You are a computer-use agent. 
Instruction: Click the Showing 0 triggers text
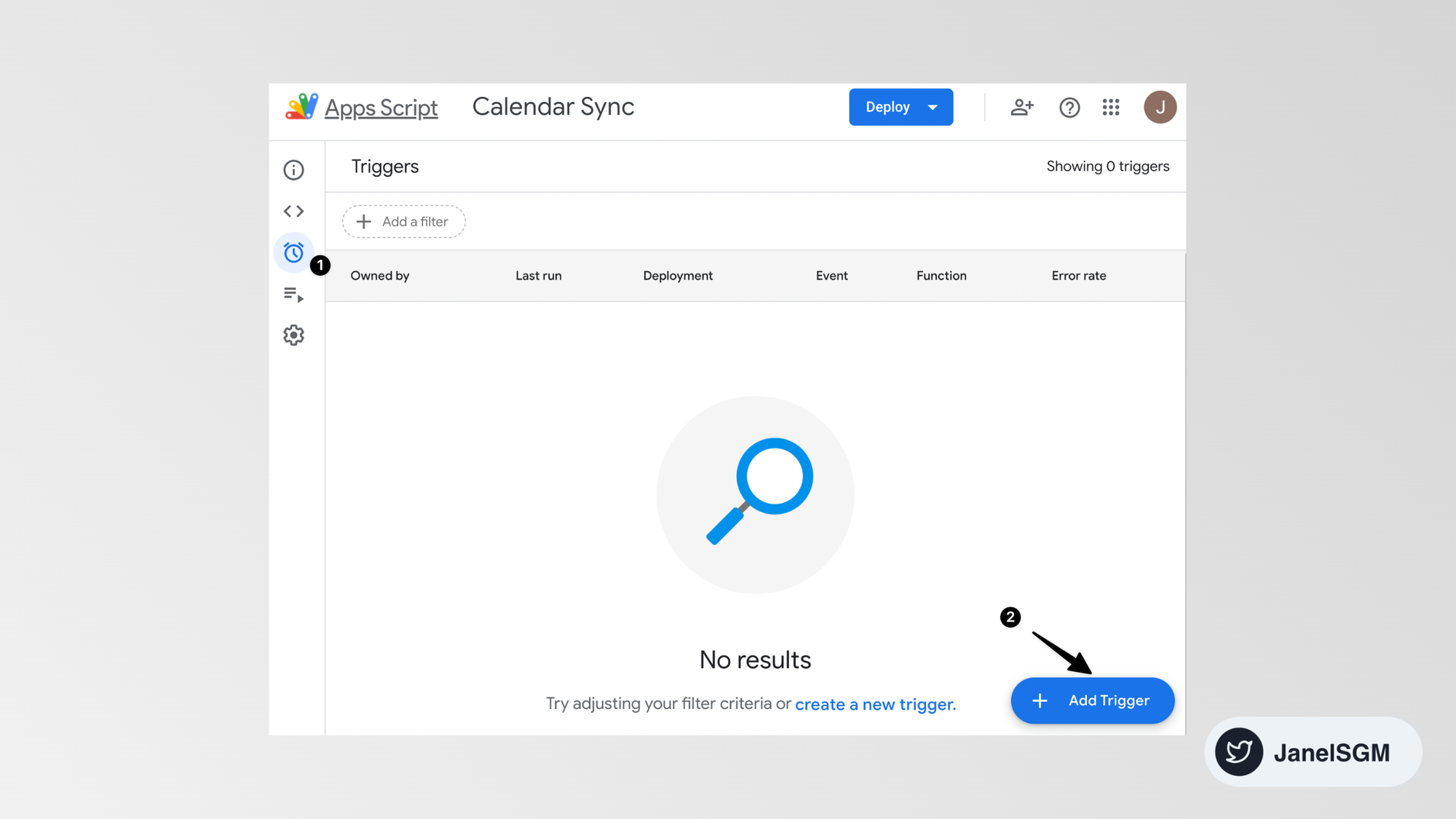(x=1107, y=166)
